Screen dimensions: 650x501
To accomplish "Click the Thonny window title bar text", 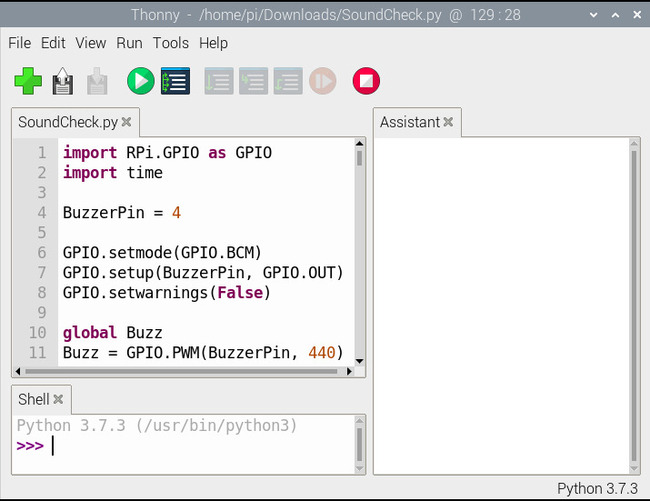I will click(325, 15).
